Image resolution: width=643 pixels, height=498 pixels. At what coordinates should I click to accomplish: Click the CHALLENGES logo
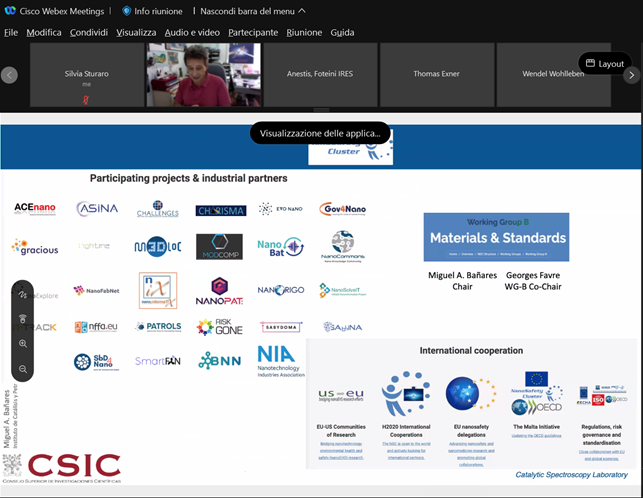click(158, 209)
